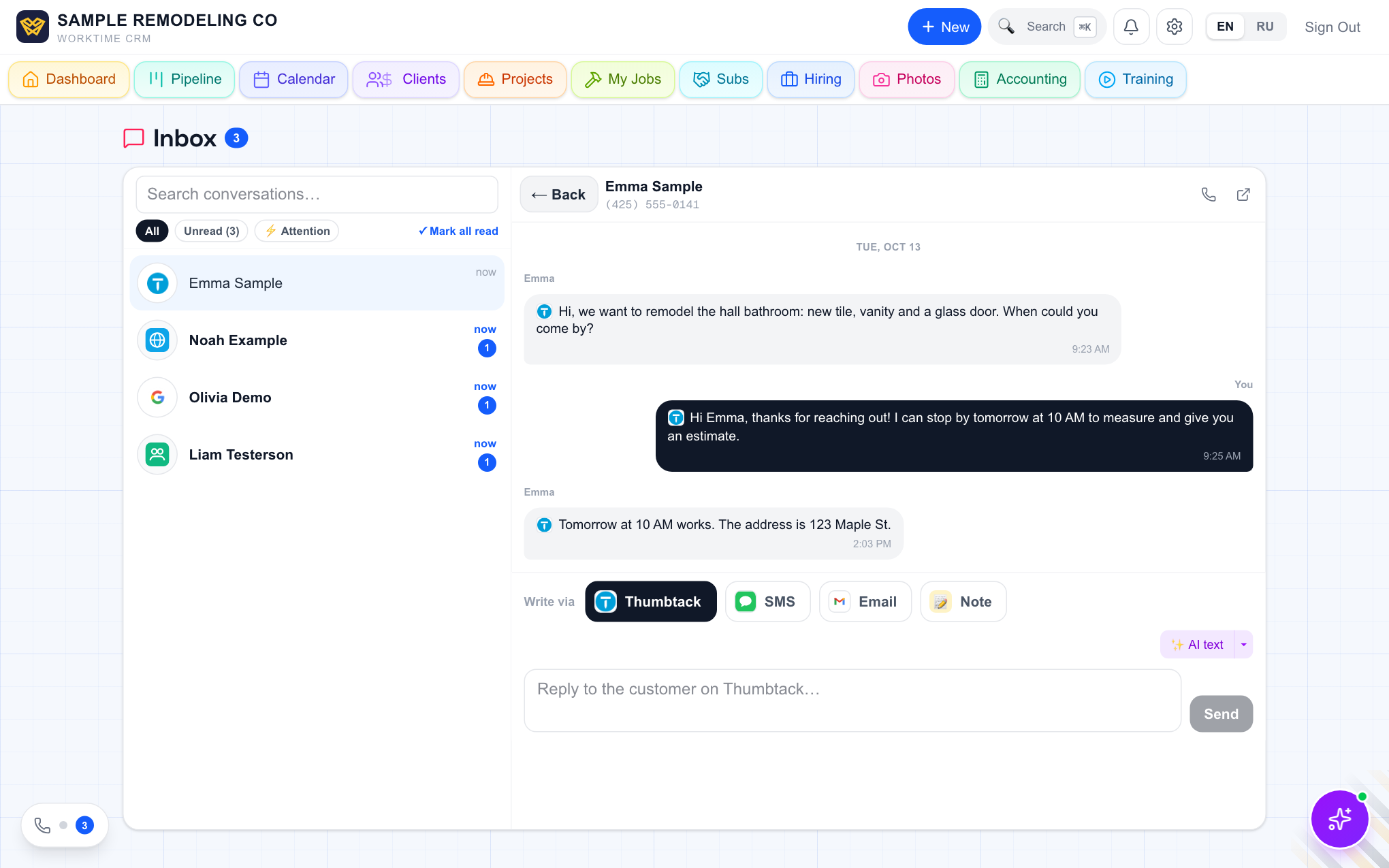Open the Subs tab
Viewport: 1389px width, 868px height.
pyautogui.click(x=721, y=80)
